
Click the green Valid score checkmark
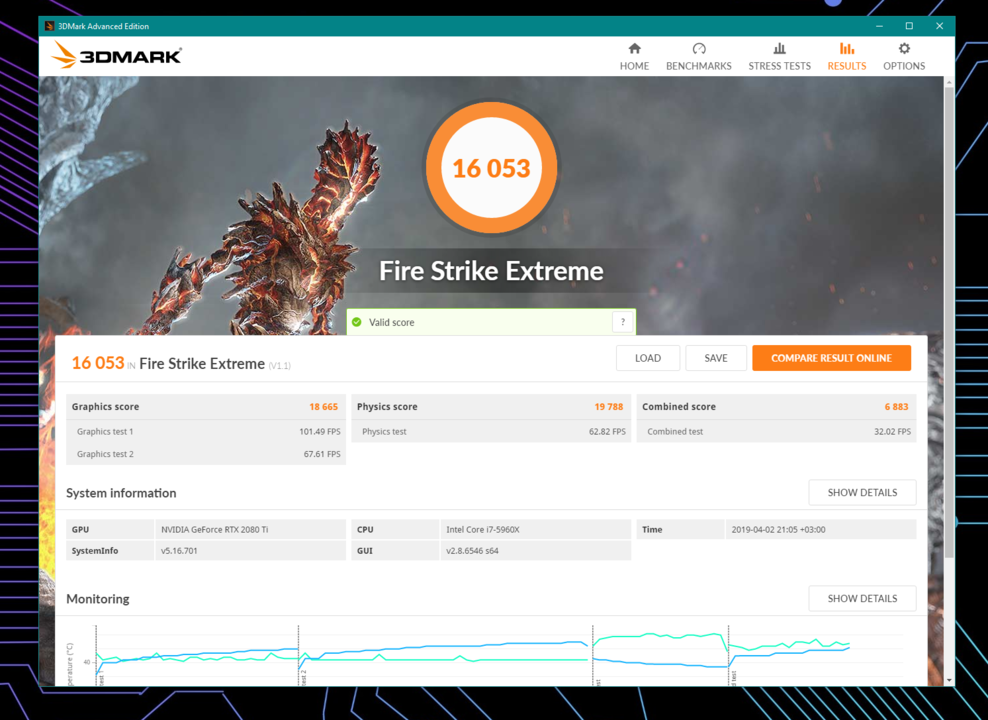pos(357,322)
